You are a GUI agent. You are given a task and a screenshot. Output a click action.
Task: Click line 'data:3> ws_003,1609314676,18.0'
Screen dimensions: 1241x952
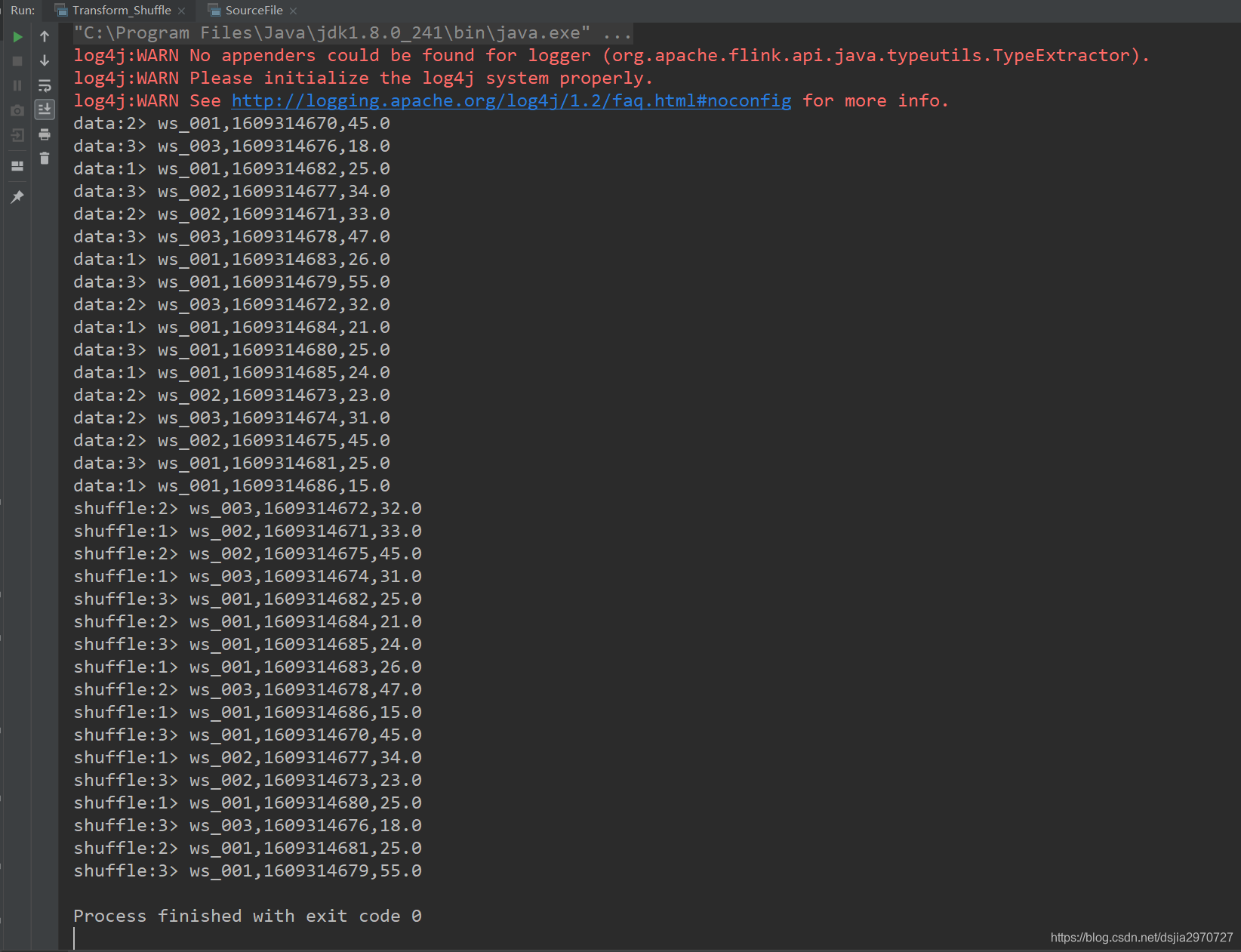[x=232, y=146]
